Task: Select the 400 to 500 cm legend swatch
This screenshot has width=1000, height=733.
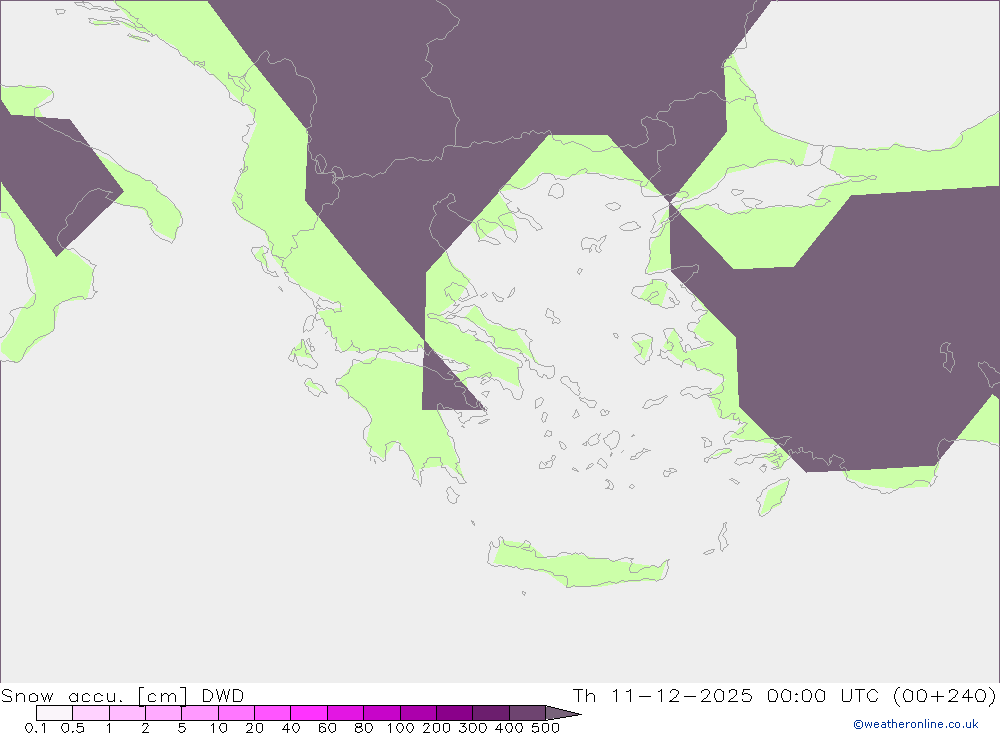Action: 527,713
